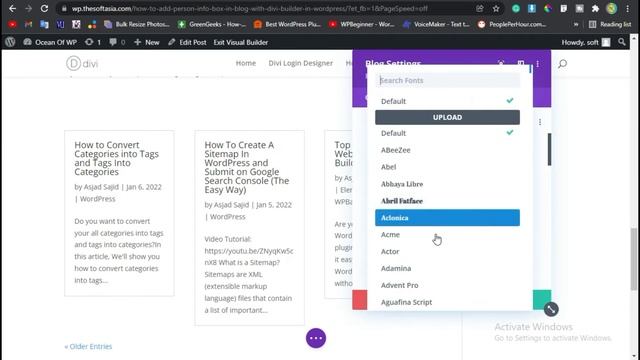Click the current Default font selection at top

click(x=447, y=101)
